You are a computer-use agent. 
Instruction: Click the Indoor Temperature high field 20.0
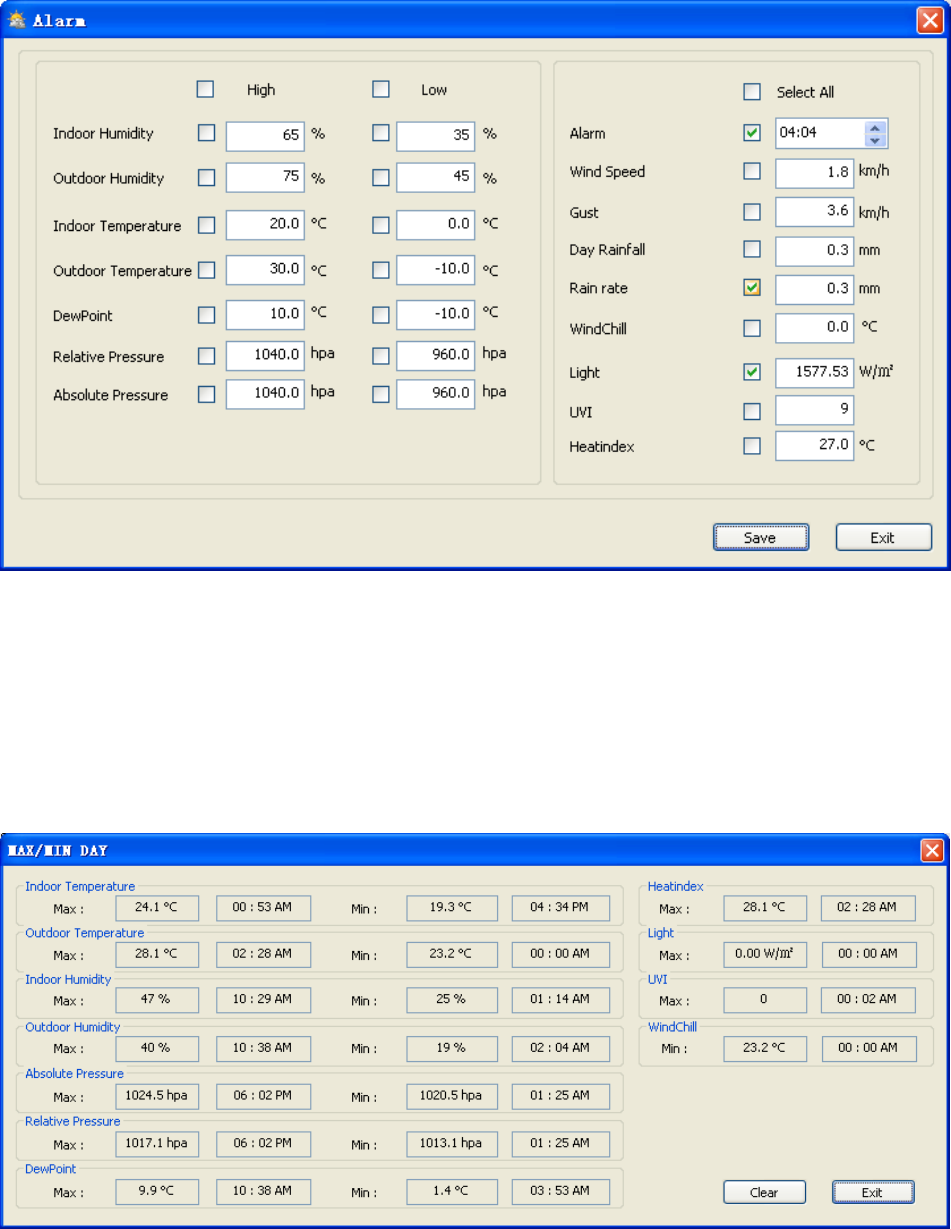pos(265,225)
